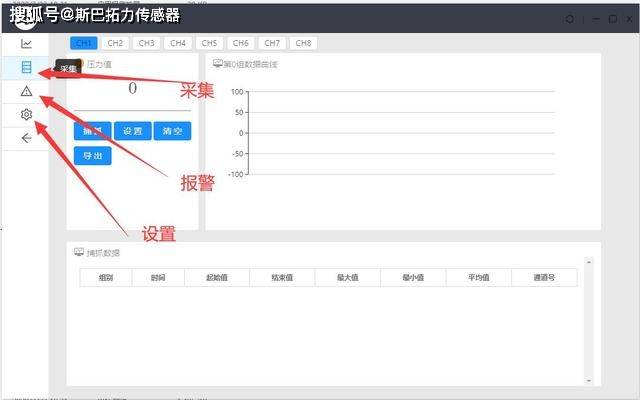
Task: Close the application window
Action: [x=630, y=19]
